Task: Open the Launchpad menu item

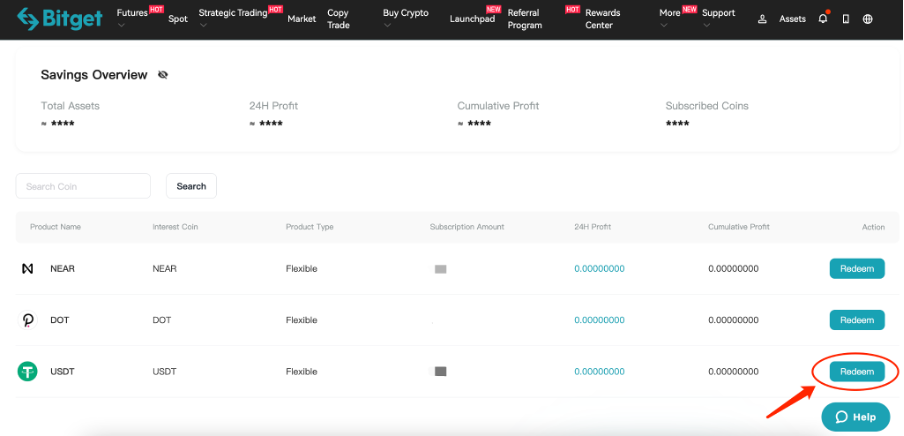Action: coord(472,19)
